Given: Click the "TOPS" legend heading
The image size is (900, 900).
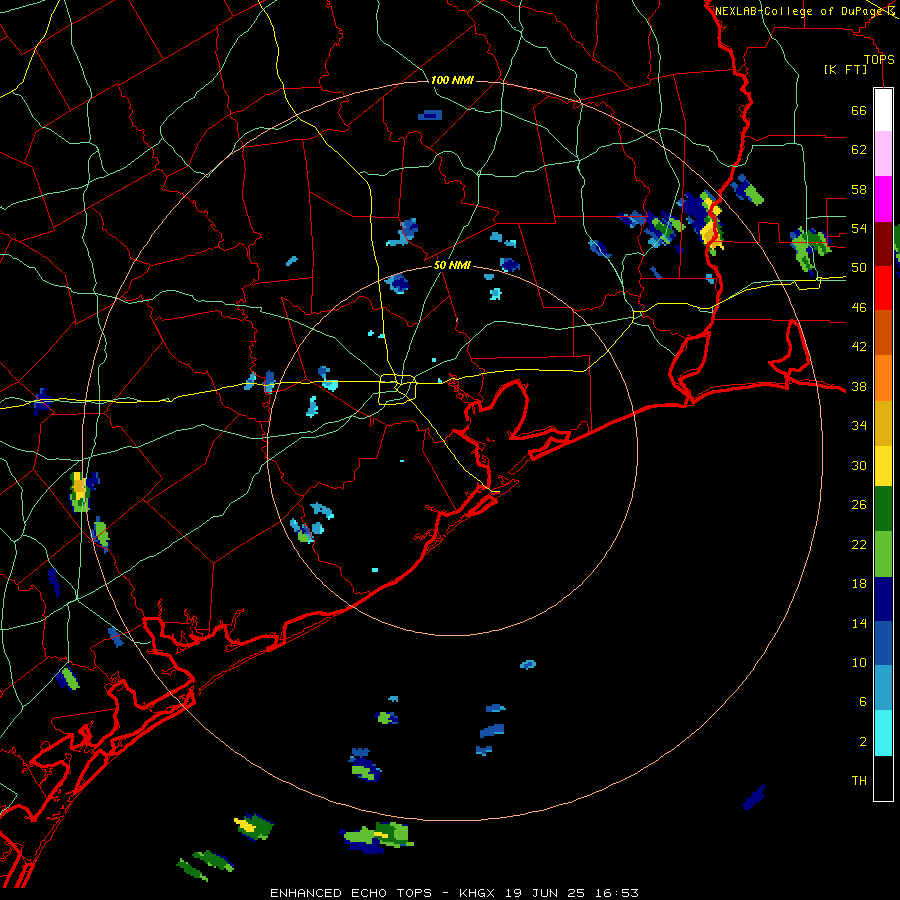Looking at the screenshot, I should tap(879, 60).
